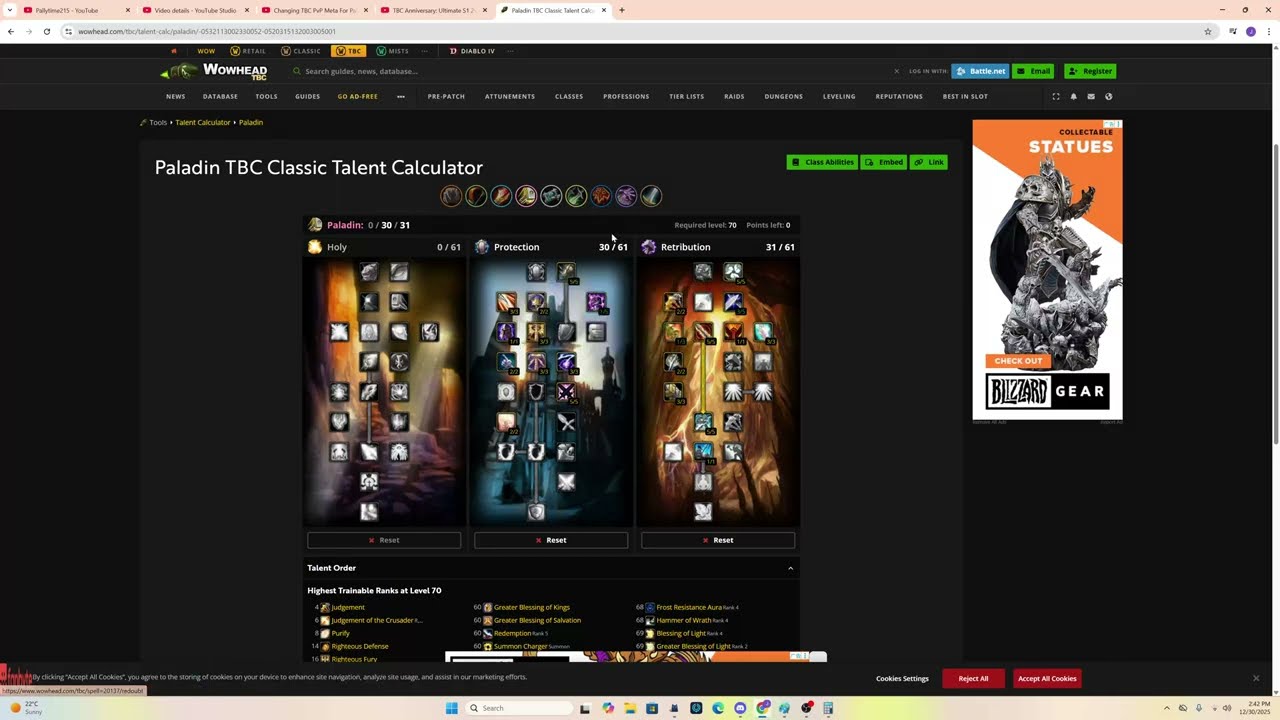The width and height of the screenshot is (1280, 720).
Task: Open the TOOLS navigation menu
Action: click(266, 97)
